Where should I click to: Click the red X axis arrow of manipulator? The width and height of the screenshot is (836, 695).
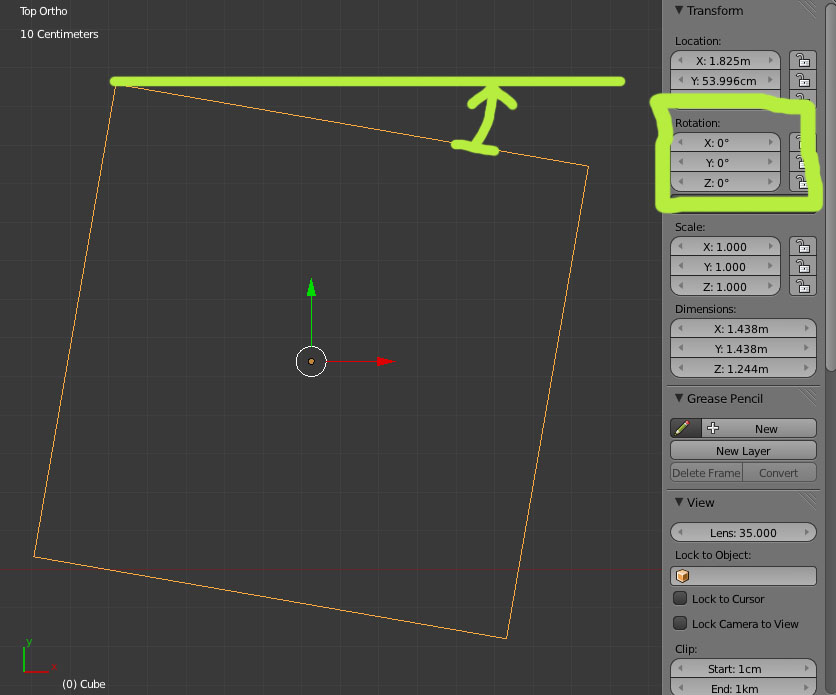[x=386, y=361]
